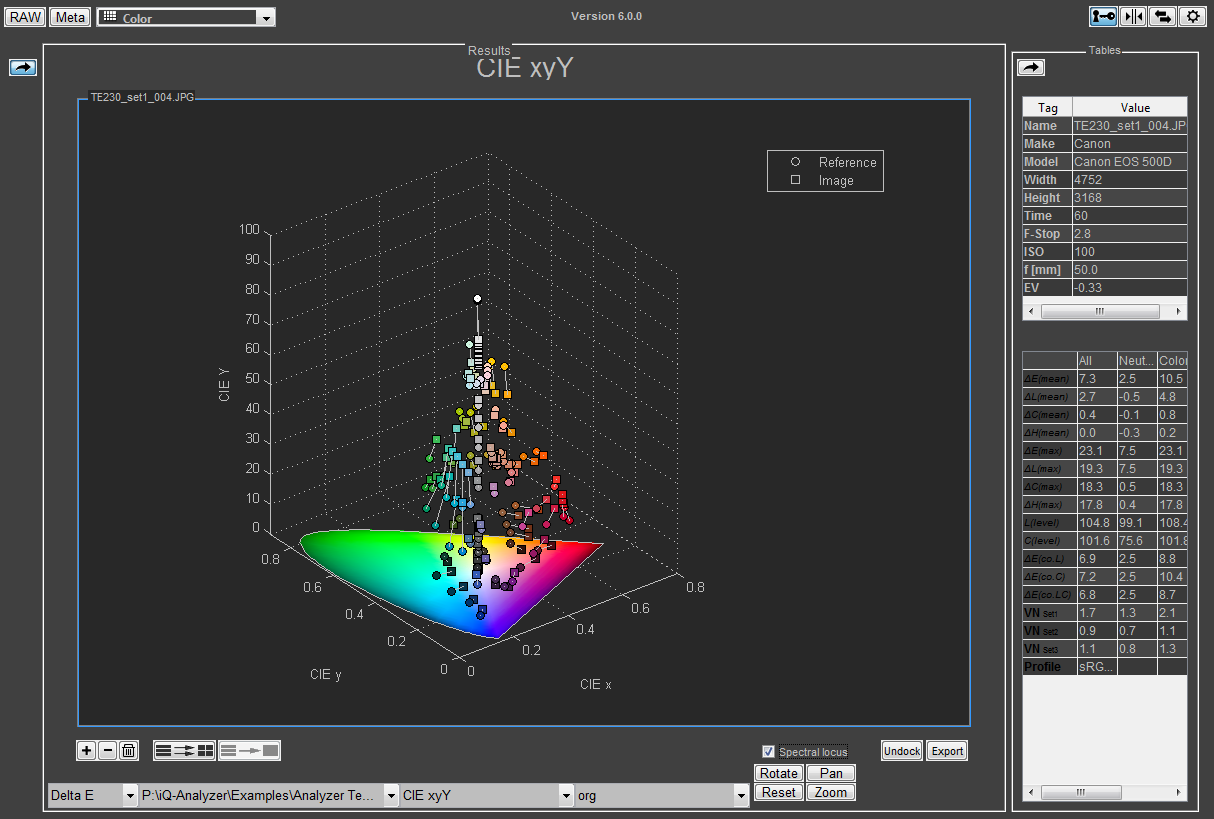Click the key icon button at top right
Image resolution: width=1214 pixels, height=819 pixels.
click(x=1103, y=16)
